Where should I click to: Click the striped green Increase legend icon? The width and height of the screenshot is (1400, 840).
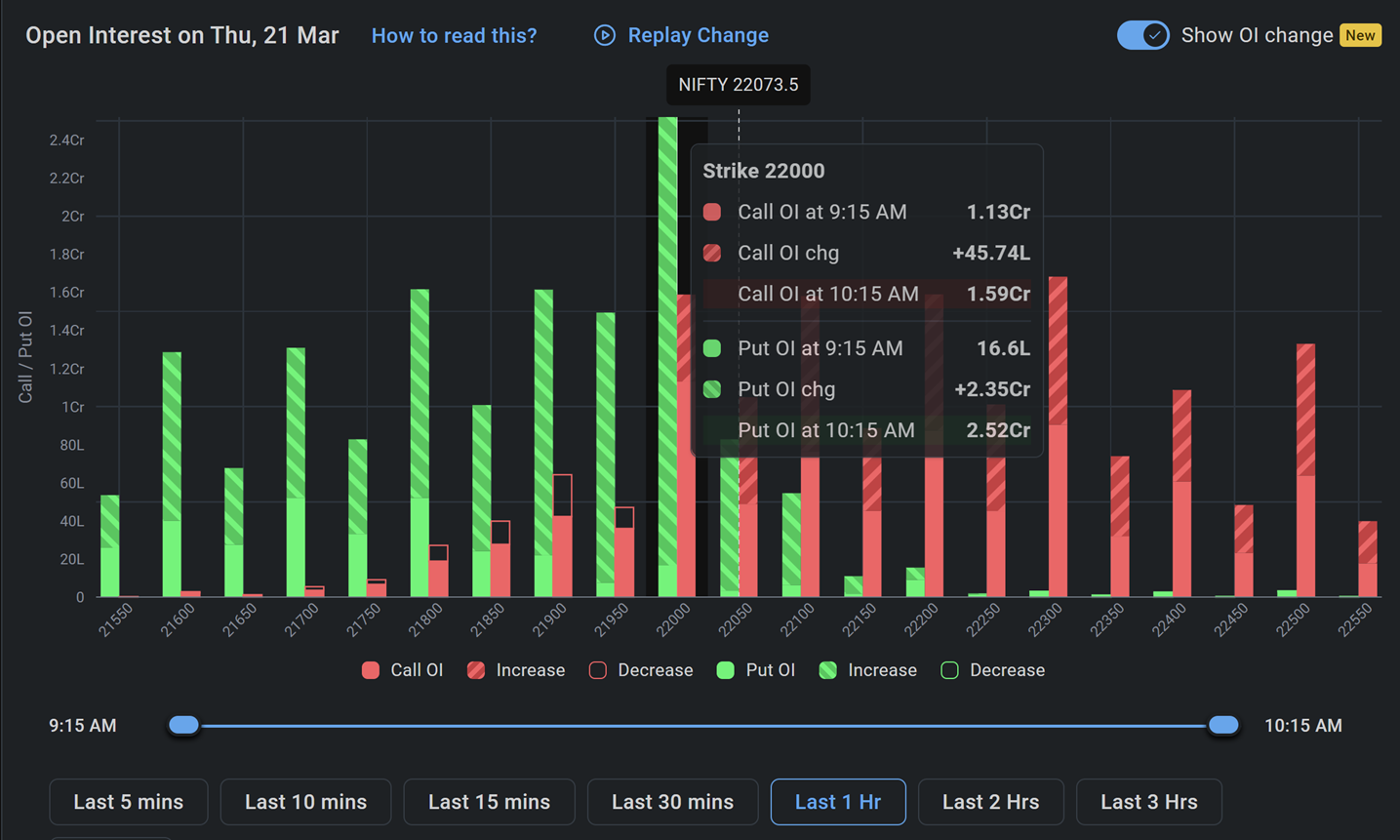pyautogui.click(x=828, y=670)
